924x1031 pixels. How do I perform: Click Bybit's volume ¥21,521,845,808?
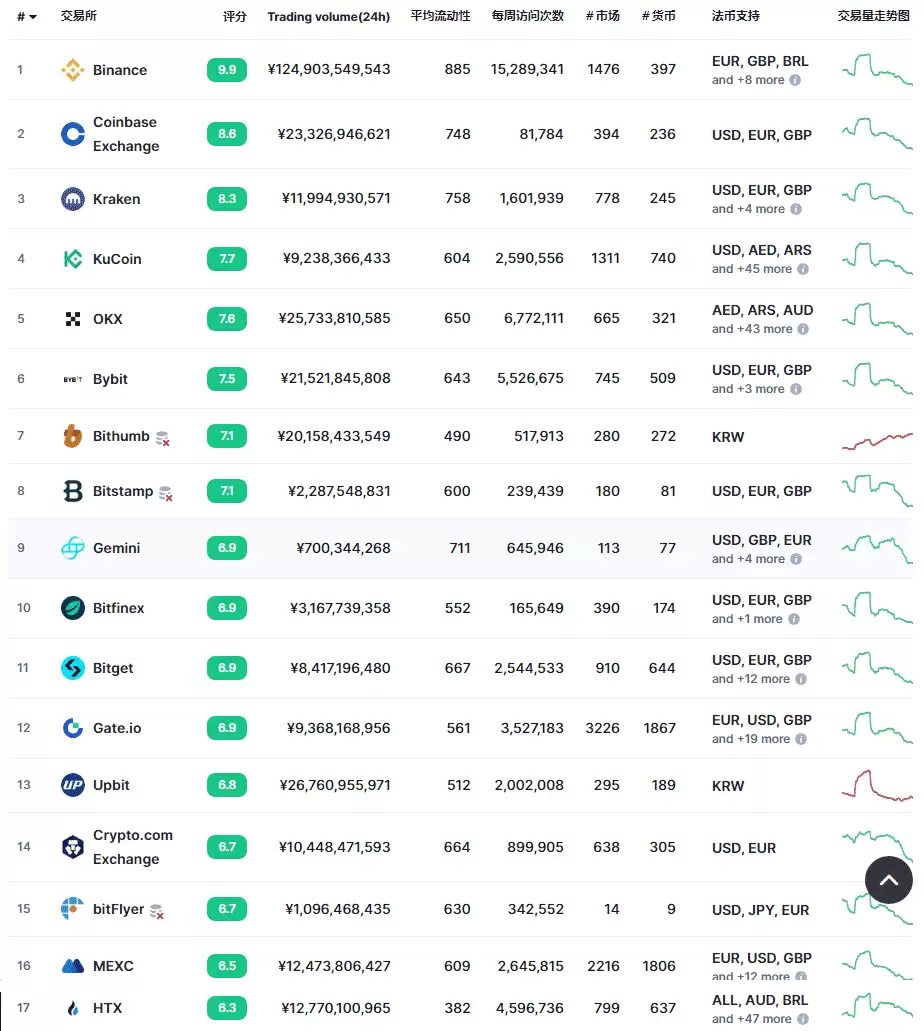pyautogui.click(x=335, y=378)
